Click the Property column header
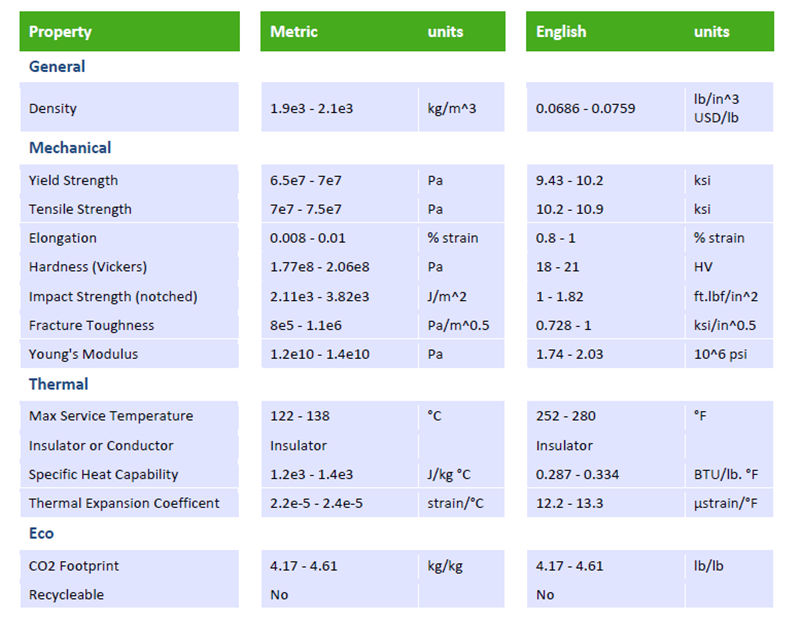 (x=60, y=32)
